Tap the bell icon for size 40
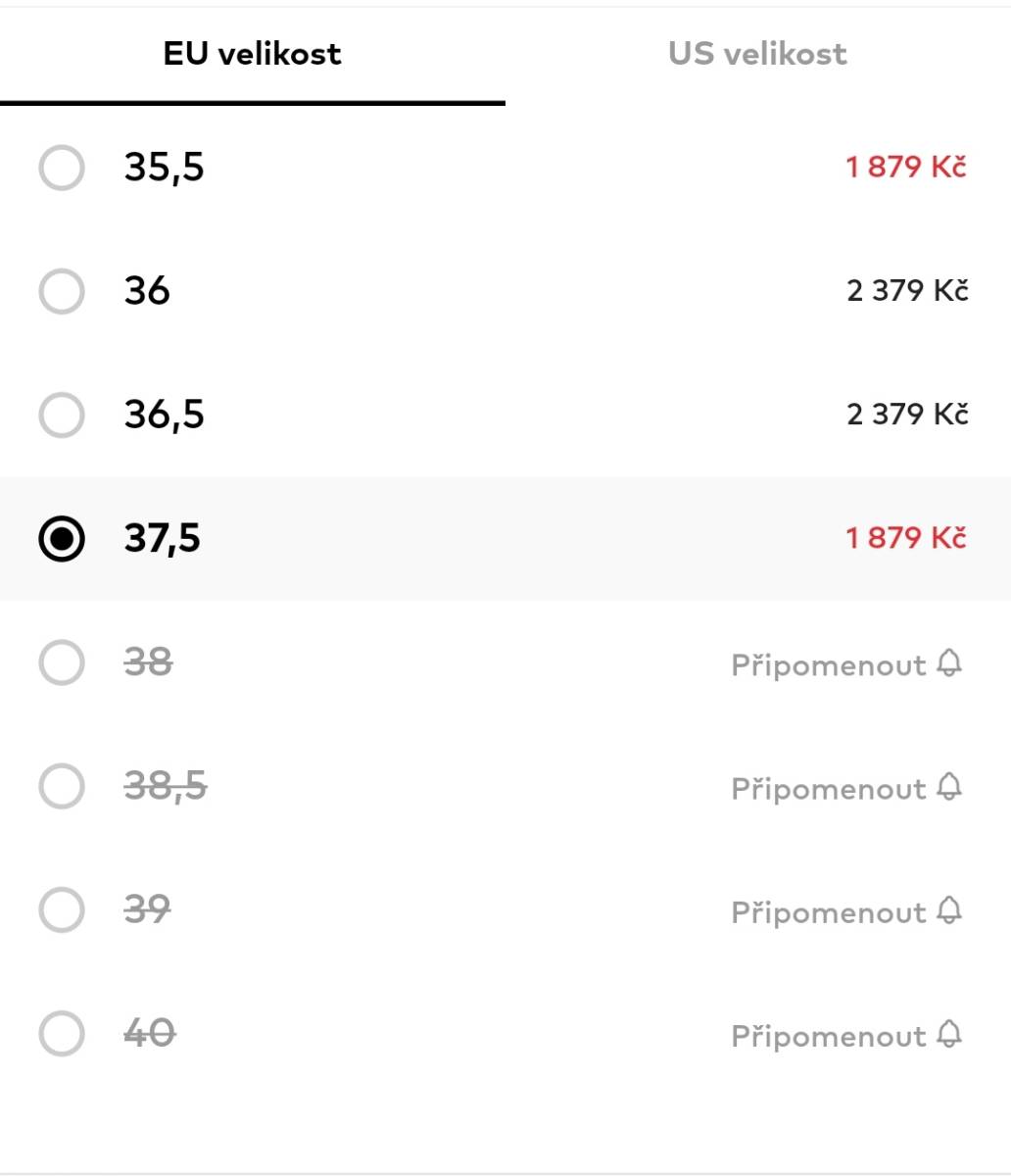The image size is (1011, 1176). point(949,1034)
